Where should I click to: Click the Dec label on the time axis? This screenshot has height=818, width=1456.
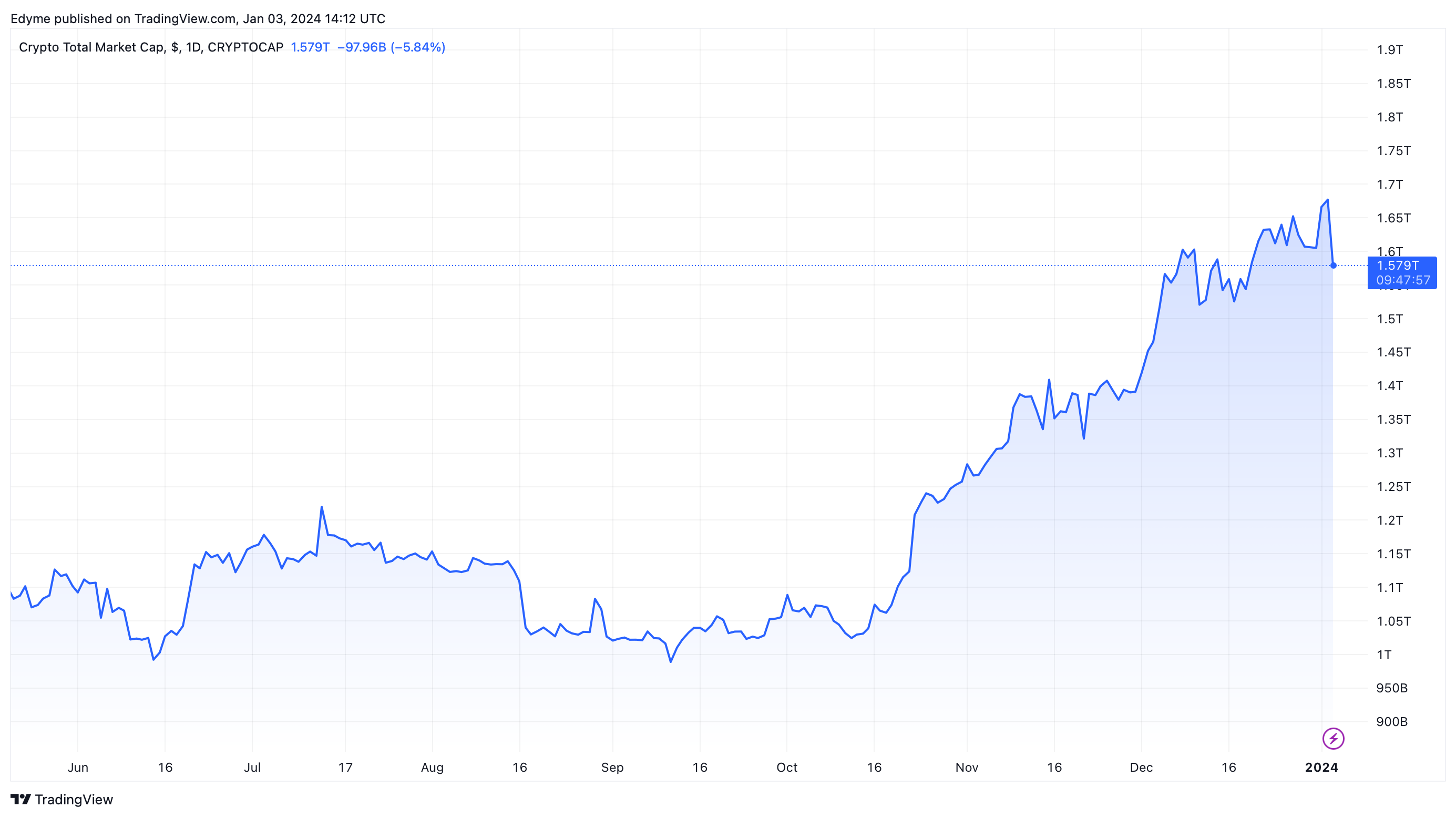coord(1141,767)
